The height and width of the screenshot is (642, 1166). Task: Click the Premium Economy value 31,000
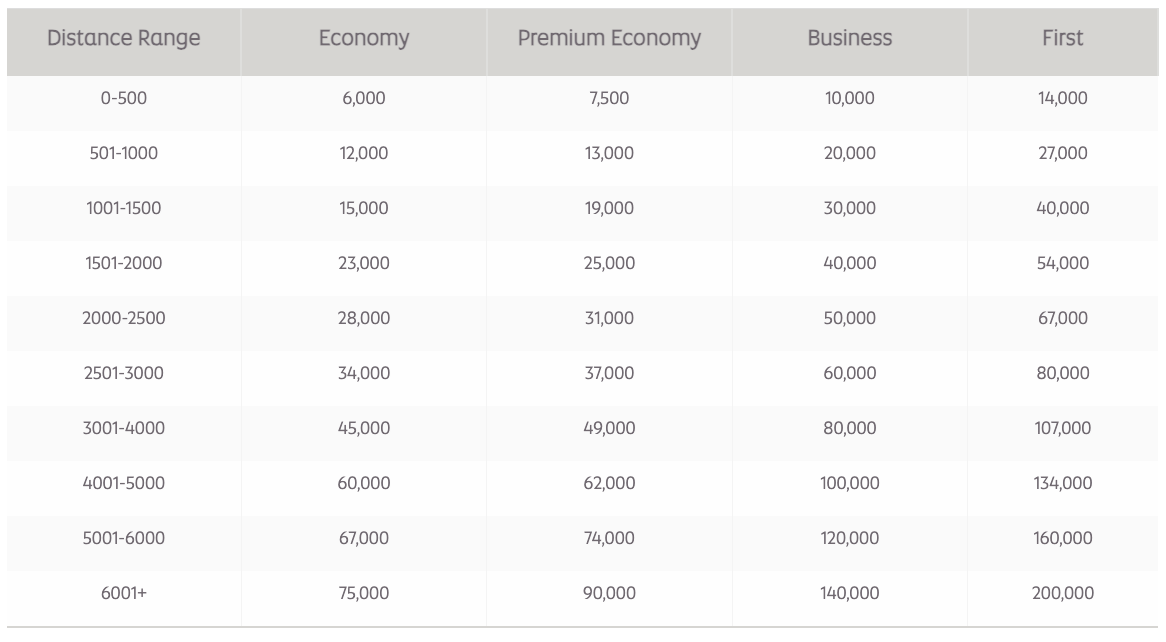pyautogui.click(x=609, y=319)
